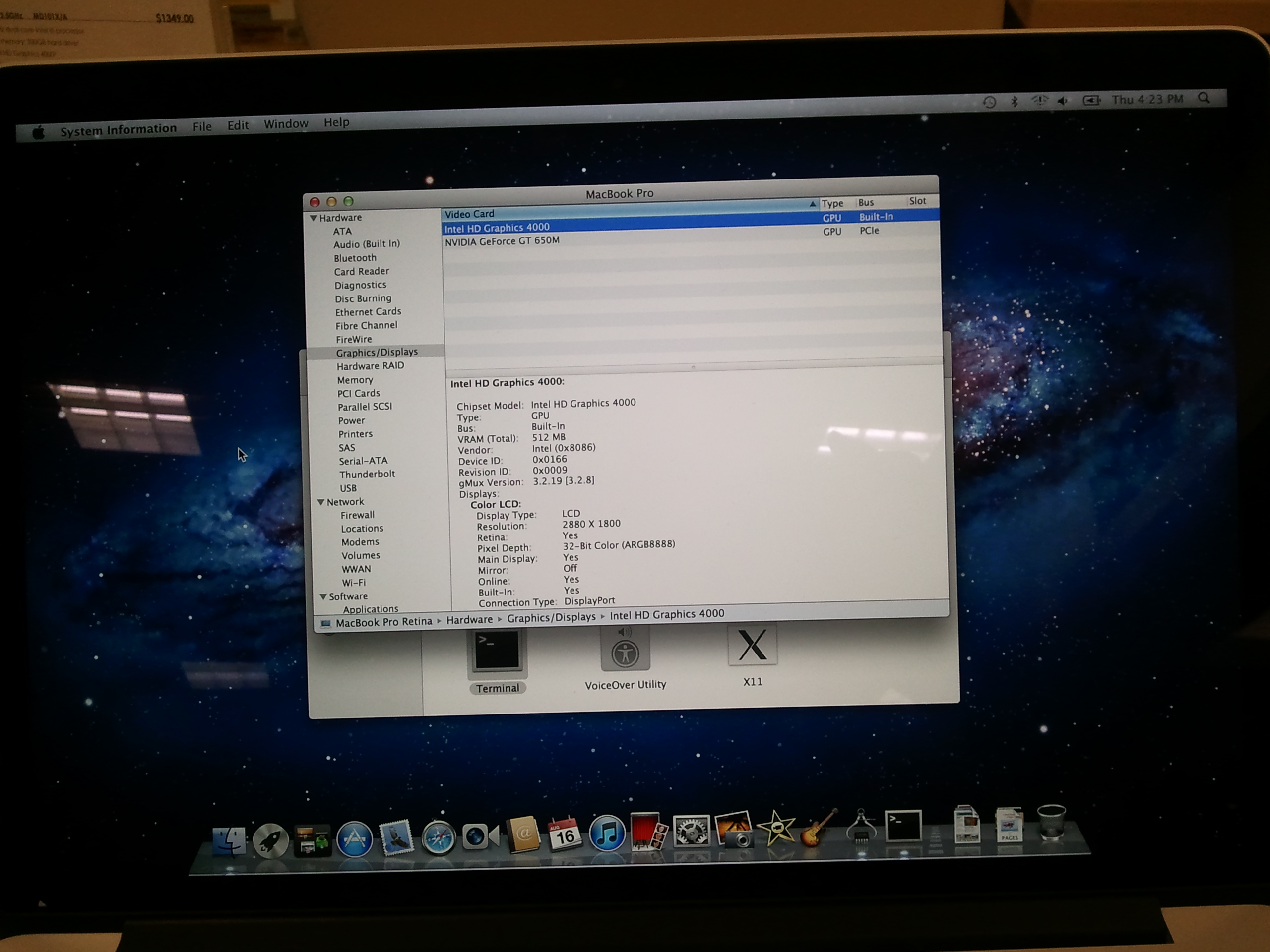1270x952 pixels.
Task: Collapse the Network section triangle
Action: (x=321, y=502)
